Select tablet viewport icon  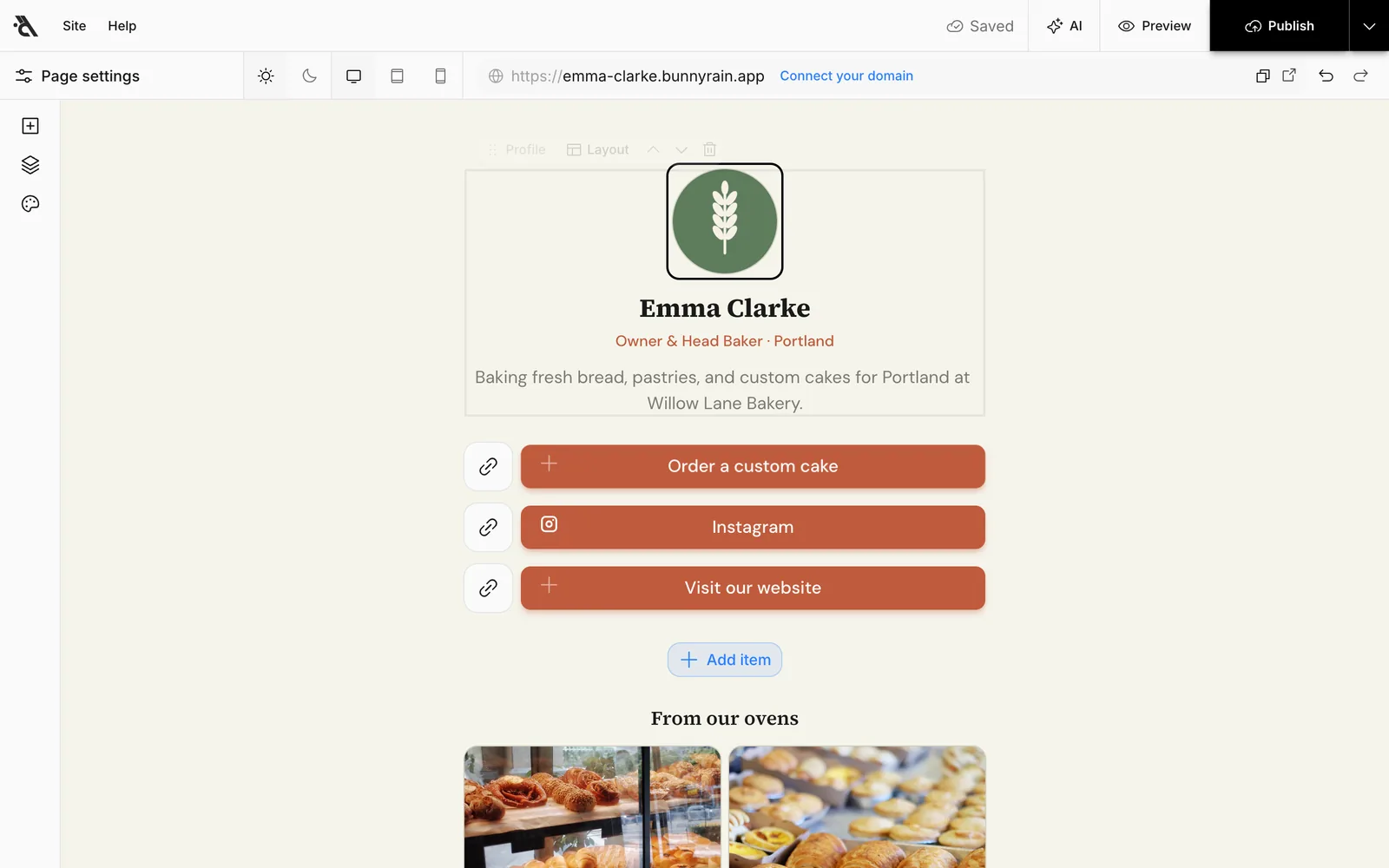pyautogui.click(x=397, y=76)
